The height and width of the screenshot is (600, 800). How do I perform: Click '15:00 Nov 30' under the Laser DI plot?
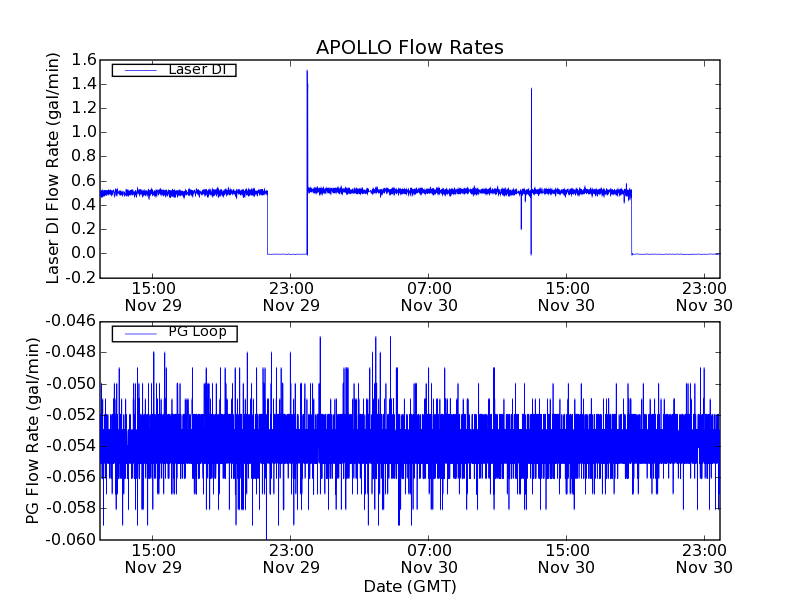(566, 297)
